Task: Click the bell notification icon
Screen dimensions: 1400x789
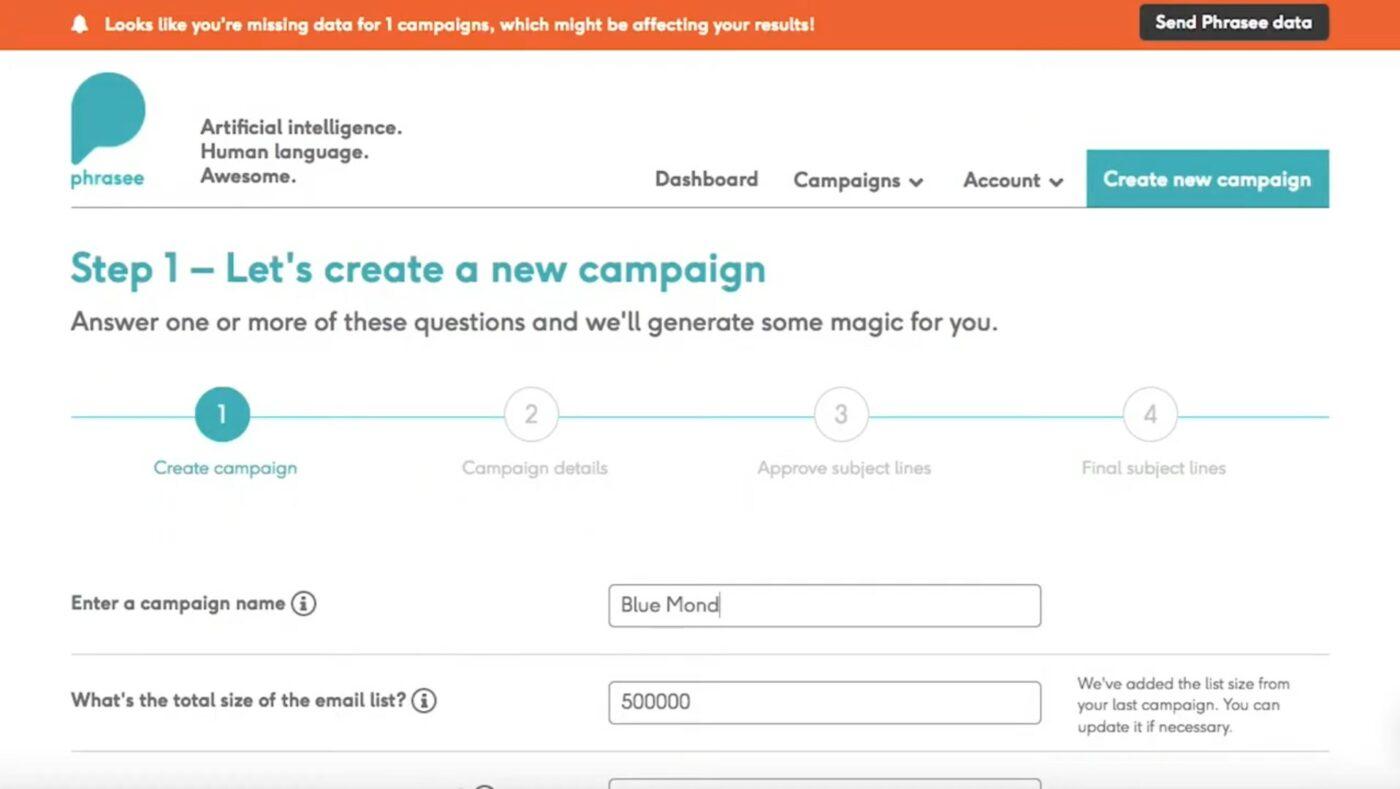Action: coord(80,24)
